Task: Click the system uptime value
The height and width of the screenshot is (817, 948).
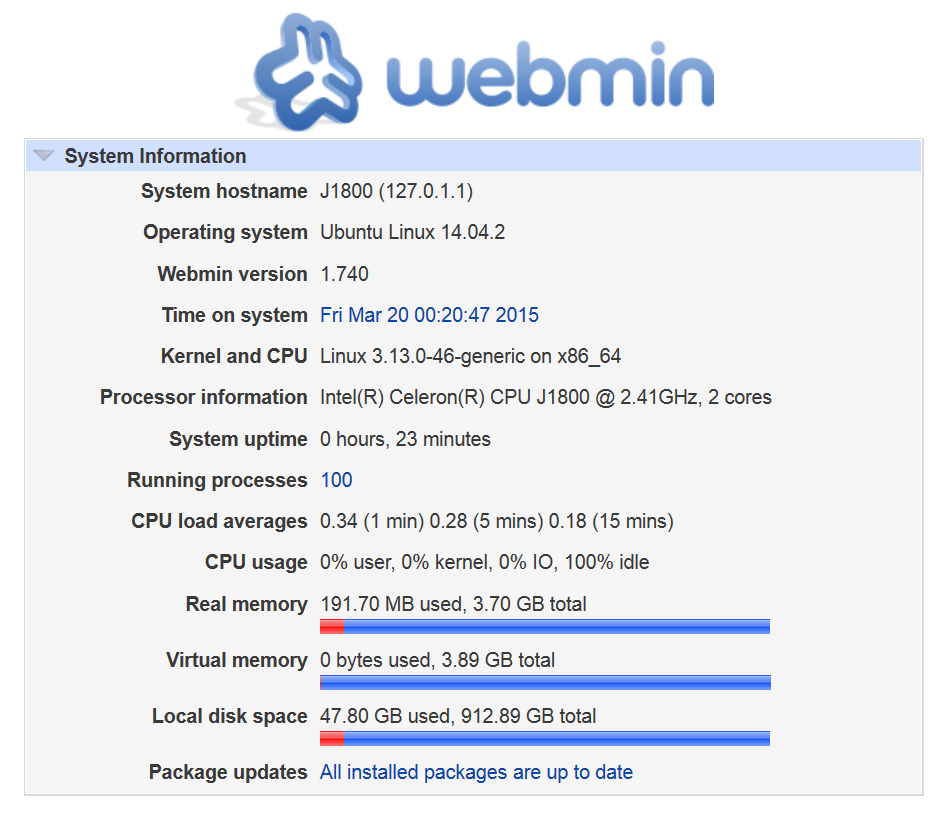Action: (405, 439)
